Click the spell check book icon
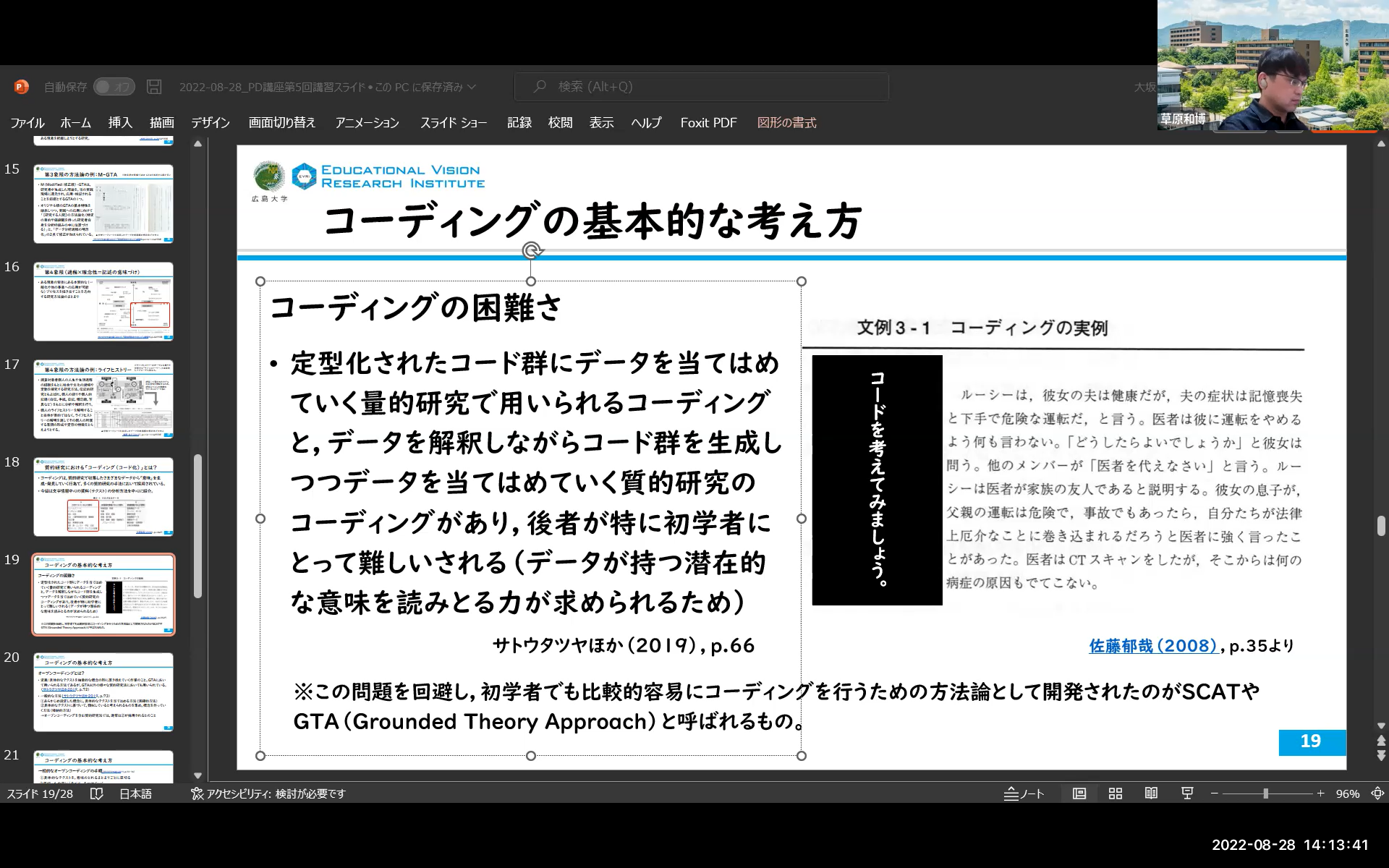The height and width of the screenshot is (868, 1389). 96,793
